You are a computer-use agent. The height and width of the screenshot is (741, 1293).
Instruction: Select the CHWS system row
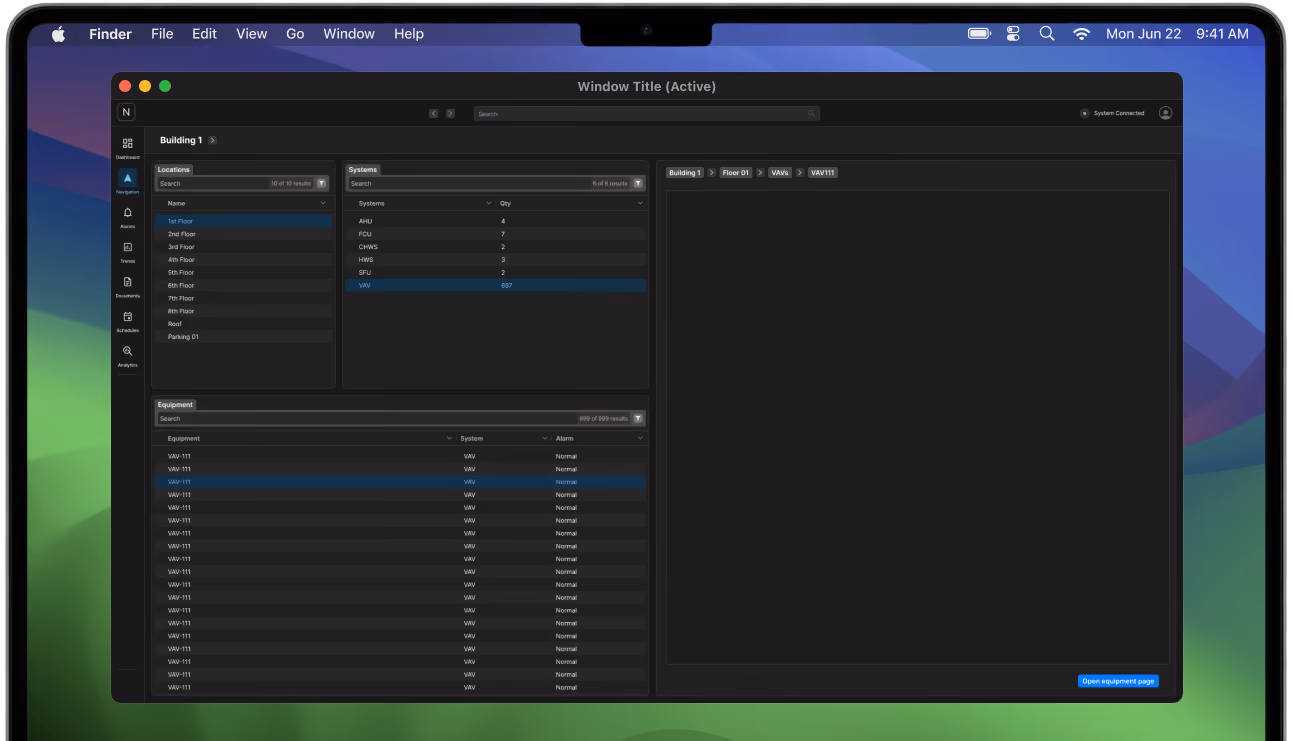(496, 247)
